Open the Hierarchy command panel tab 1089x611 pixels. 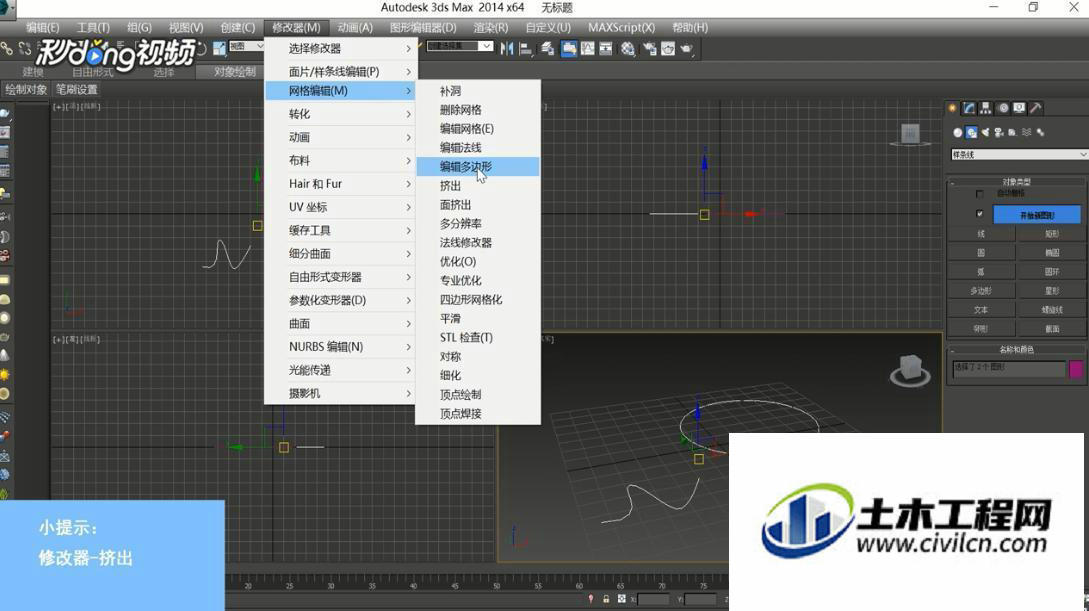coord(986,108)
